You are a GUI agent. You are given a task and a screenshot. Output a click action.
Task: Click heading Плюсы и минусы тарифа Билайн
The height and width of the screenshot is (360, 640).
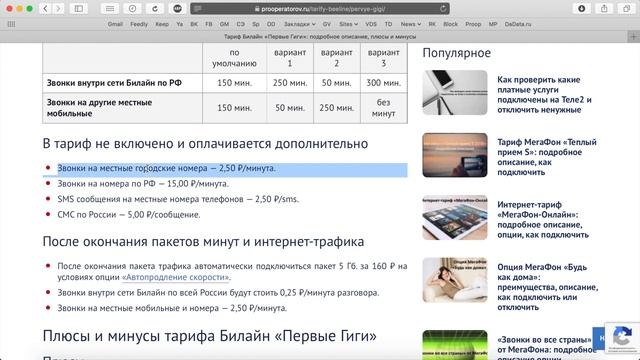(209, 336)
